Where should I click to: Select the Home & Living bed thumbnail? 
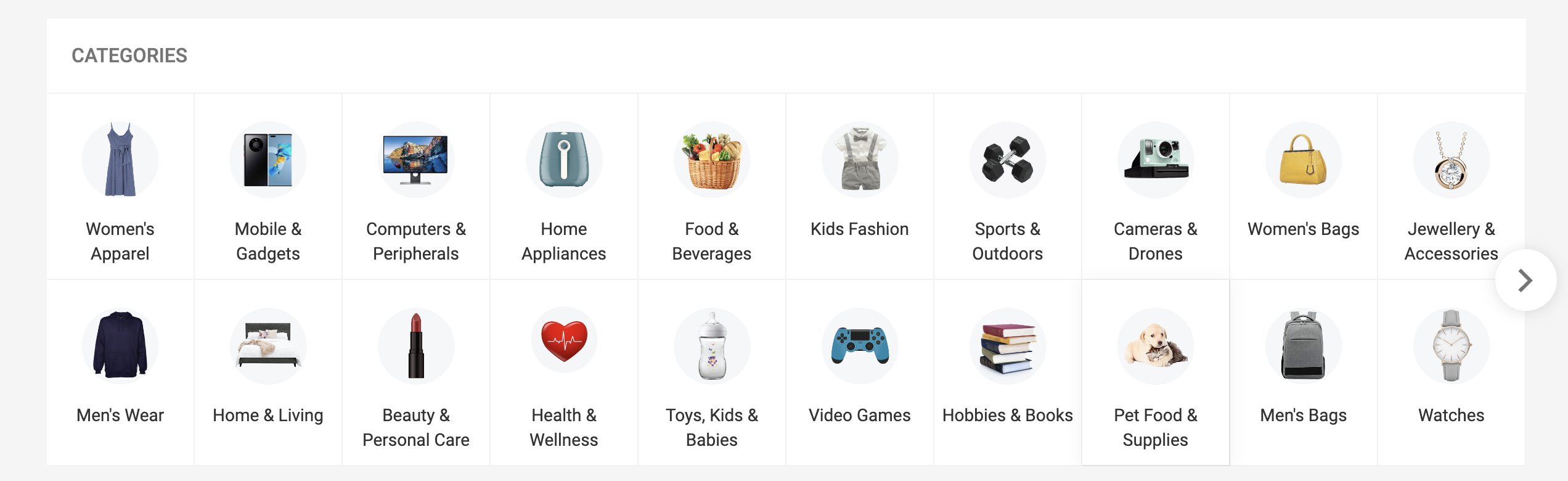268,345
